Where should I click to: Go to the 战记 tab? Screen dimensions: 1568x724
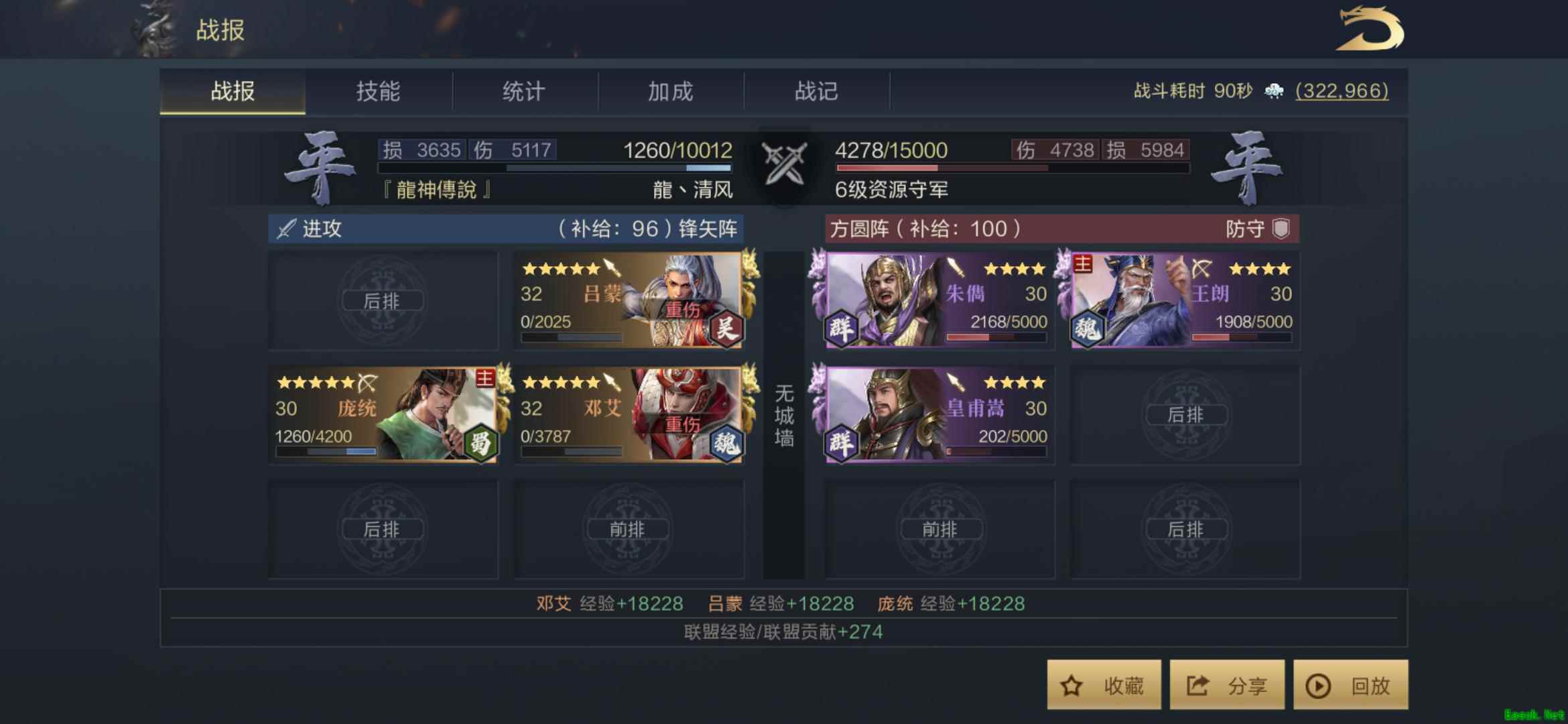pyautogui.click(x=817, y=91)
